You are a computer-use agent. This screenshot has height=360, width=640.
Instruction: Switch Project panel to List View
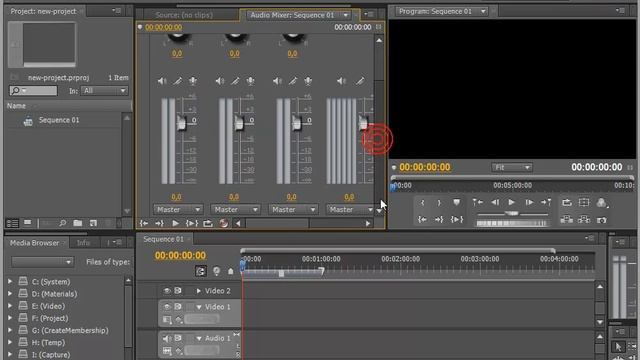click(12, 223)
